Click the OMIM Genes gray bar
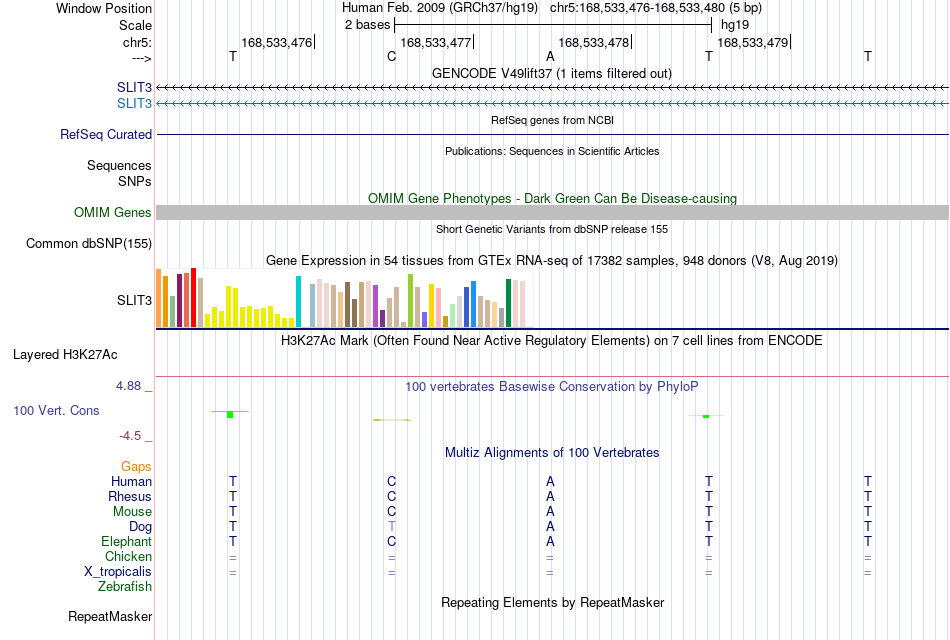The image size is (950, 640). (552, 212)
